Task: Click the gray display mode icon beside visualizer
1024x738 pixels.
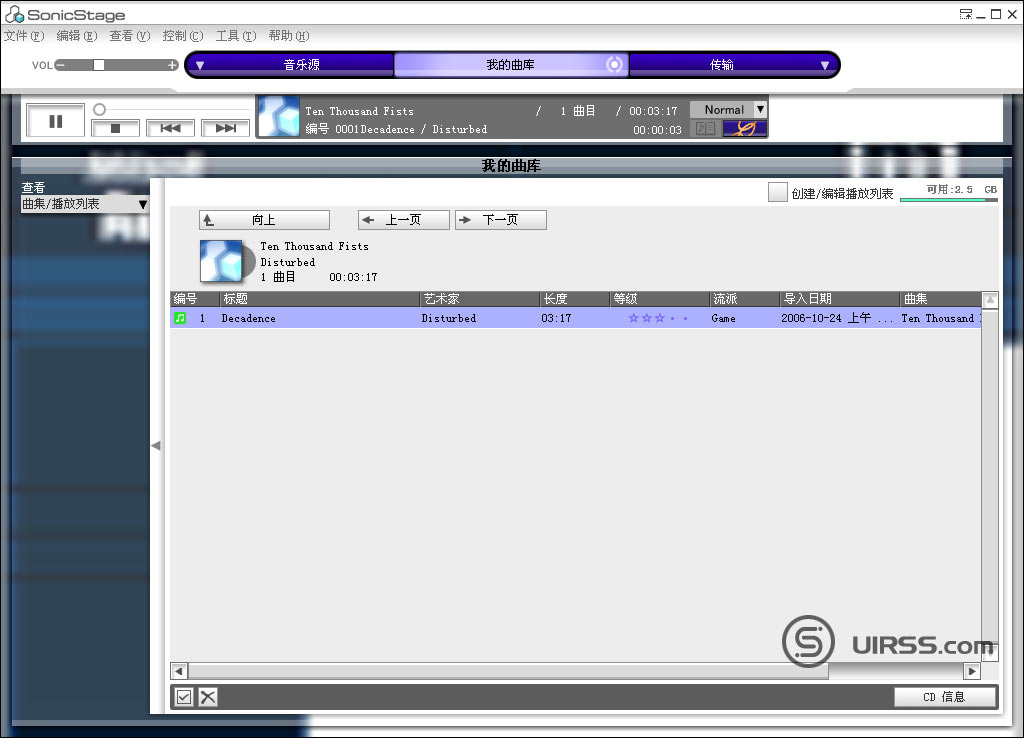Action: pyautogui.click(x=705, y=128)
